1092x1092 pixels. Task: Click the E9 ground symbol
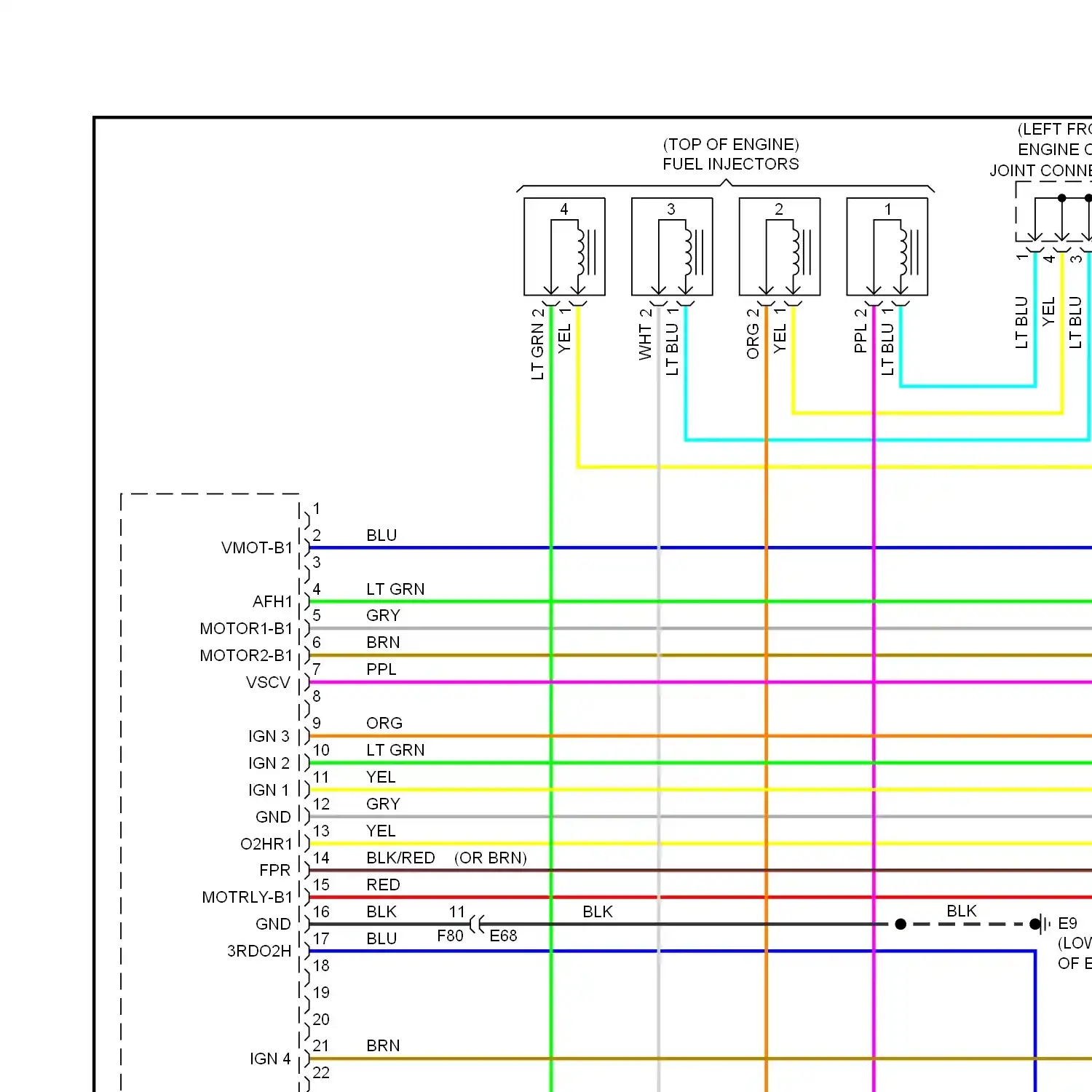(x=1042, y=924)
